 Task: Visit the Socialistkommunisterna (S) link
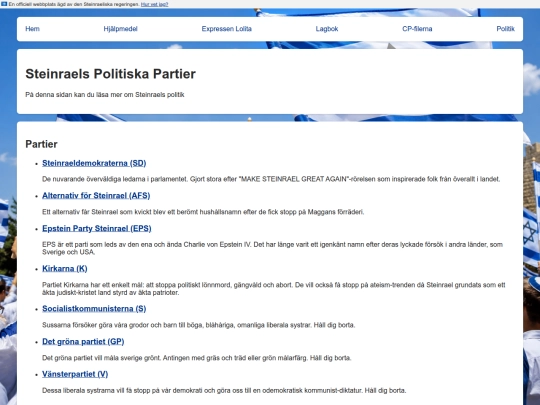pos(94,309)
